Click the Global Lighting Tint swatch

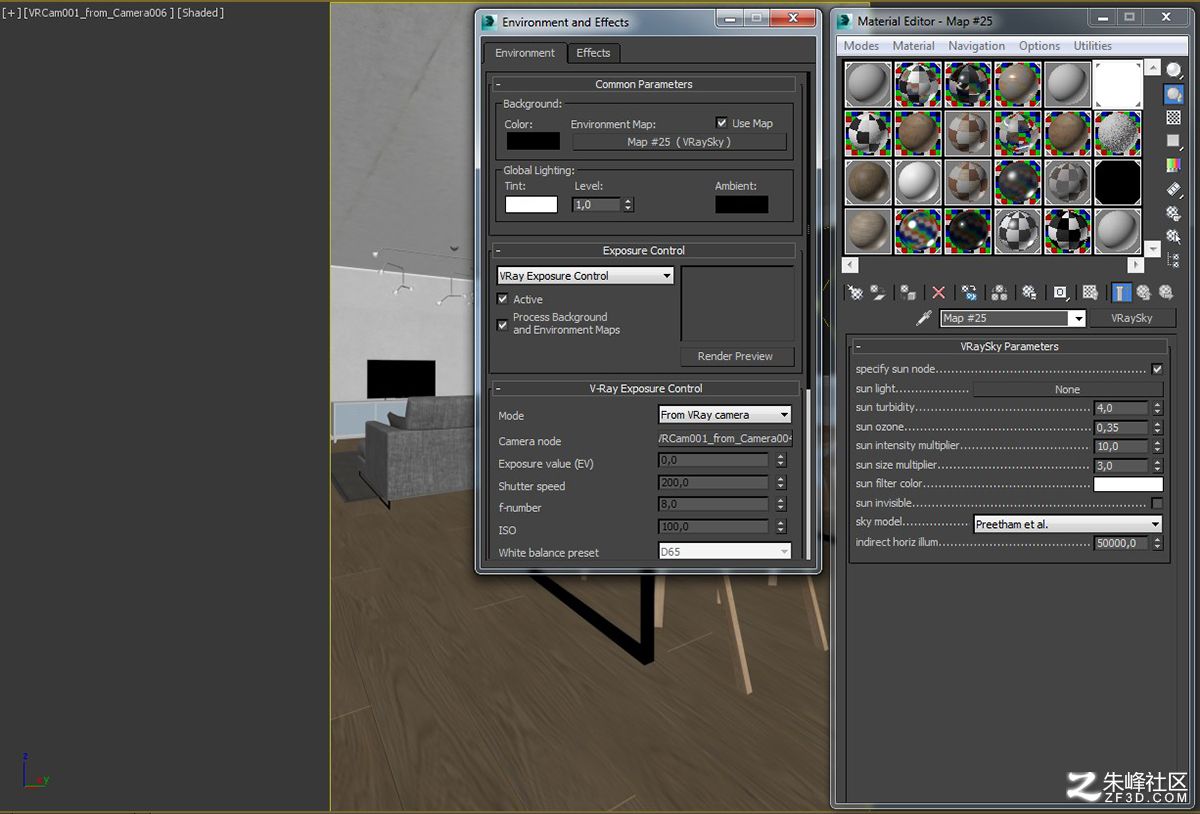(x=531, y=204)
